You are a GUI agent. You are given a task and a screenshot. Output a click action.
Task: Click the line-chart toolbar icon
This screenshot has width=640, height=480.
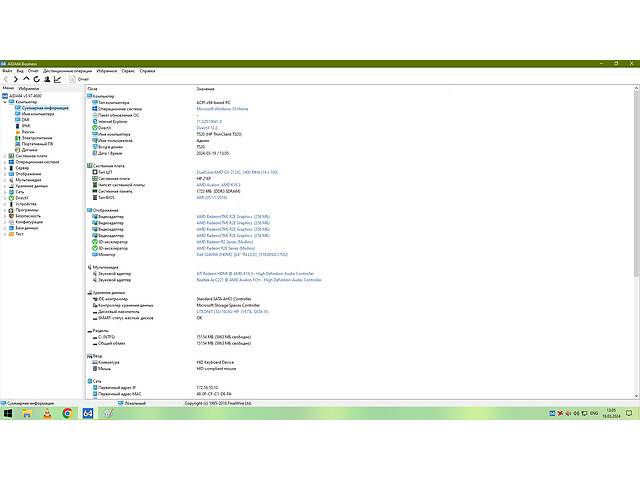pos(58,79)
